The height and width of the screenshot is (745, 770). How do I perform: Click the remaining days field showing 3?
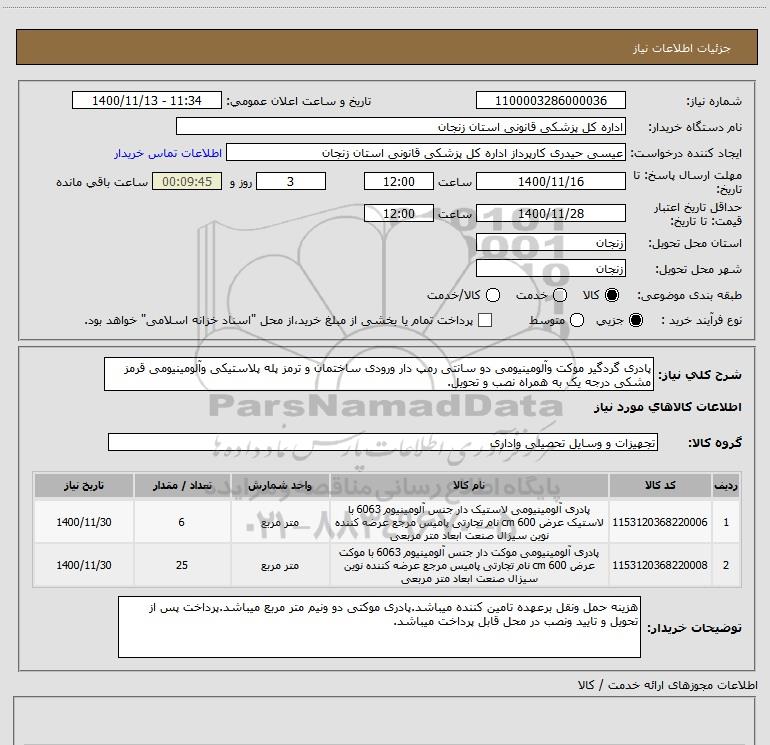tap(291, 181)
